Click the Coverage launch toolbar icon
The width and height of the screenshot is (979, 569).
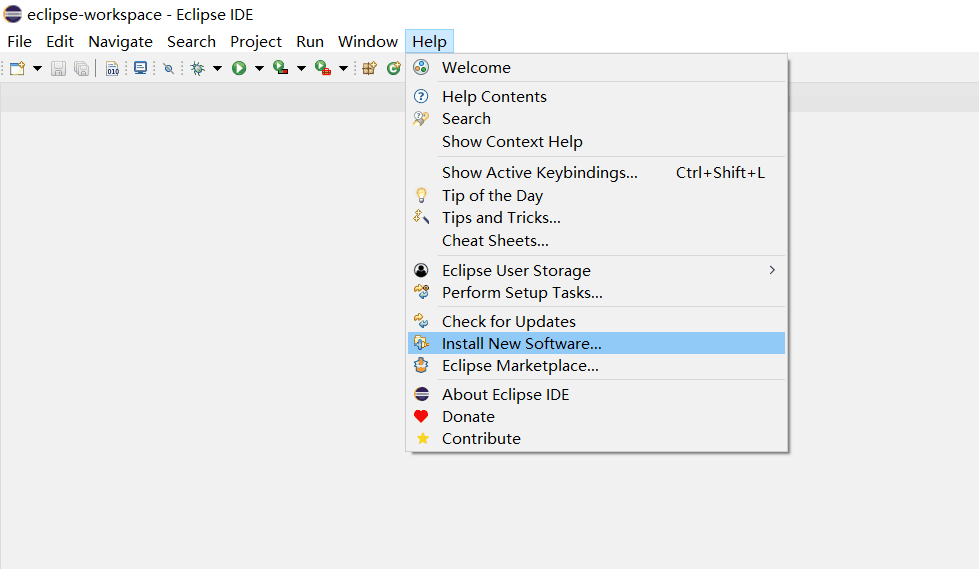[281, 68]
